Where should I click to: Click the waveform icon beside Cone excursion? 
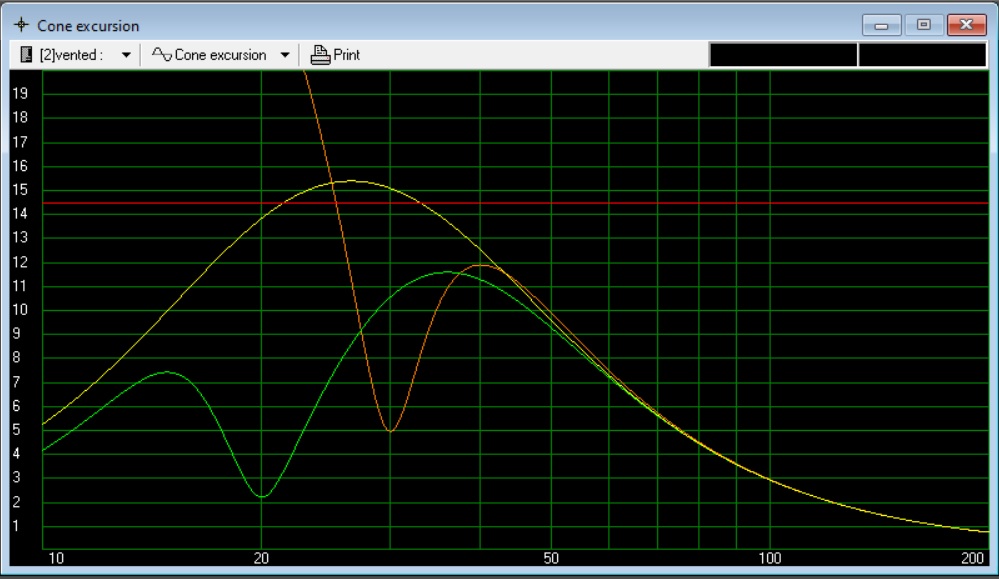[x=161, y=55]
